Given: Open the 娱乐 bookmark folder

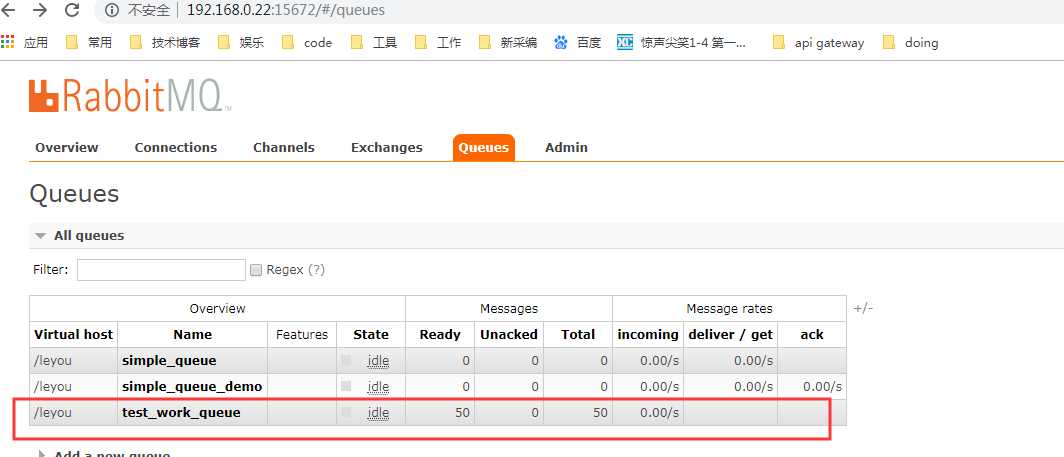Looking at the screenshot, I should [241, 43].
